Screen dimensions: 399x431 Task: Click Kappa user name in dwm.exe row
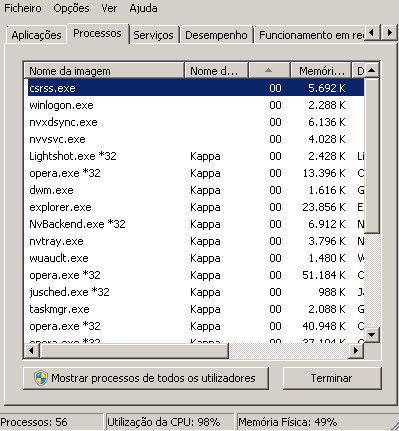[x=205, y=191]
